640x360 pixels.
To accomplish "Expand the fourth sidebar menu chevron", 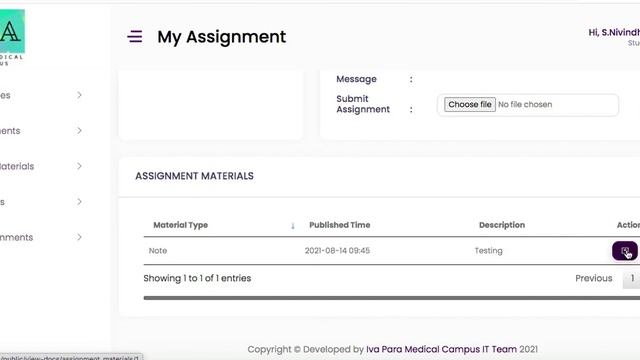I will pos(79,202).
